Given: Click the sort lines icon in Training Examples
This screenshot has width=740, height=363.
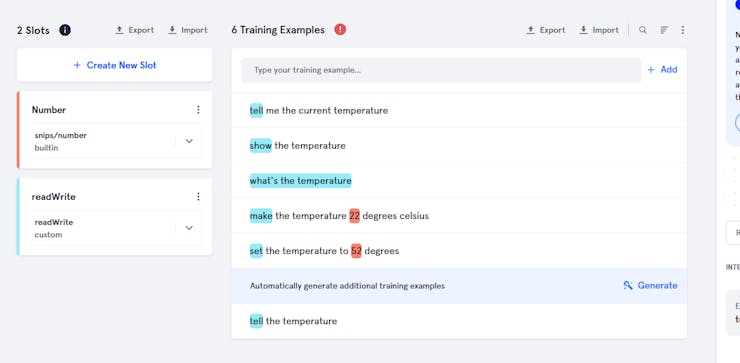Looking at the screenshot, I should point(664,30).
